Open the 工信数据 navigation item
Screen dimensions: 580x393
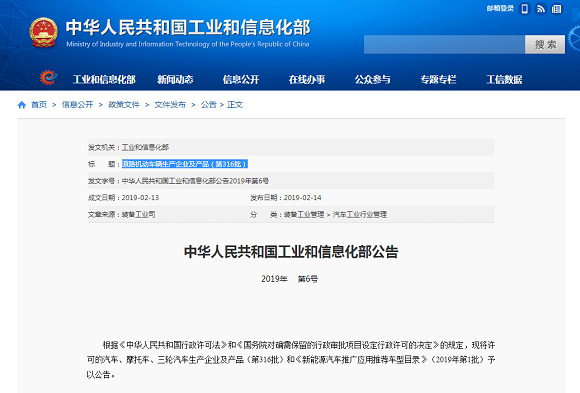click(504, 79)
